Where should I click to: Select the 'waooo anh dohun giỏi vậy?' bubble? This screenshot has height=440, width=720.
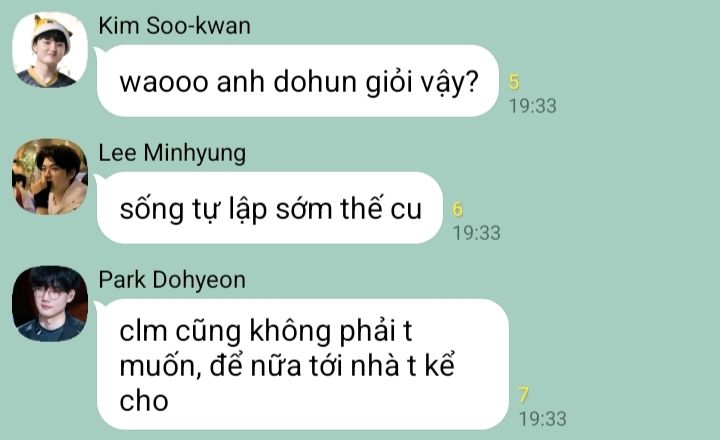[x=298, y=81]
